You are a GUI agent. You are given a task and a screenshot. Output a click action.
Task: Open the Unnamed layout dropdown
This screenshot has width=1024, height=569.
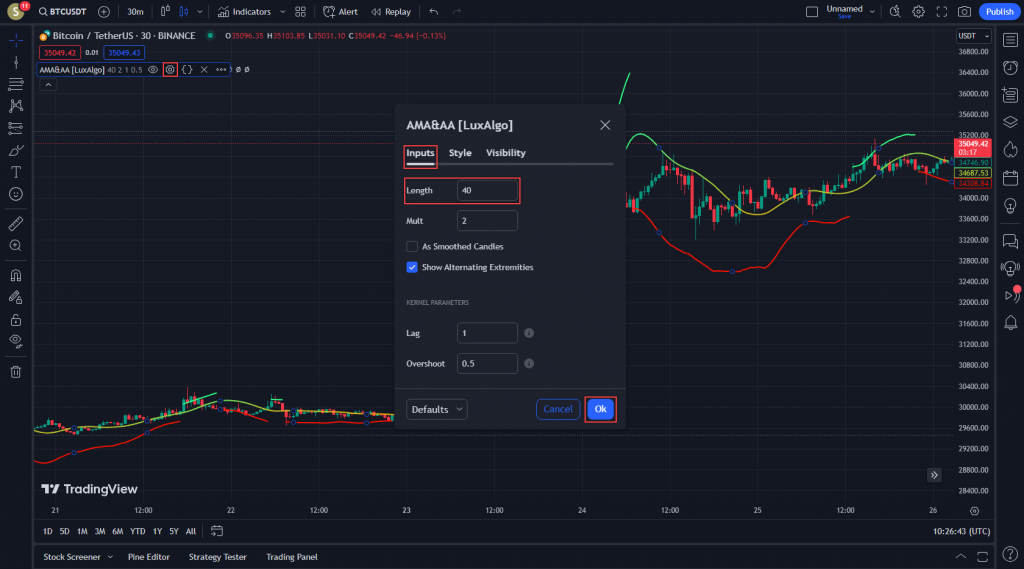tap(850, 12)
